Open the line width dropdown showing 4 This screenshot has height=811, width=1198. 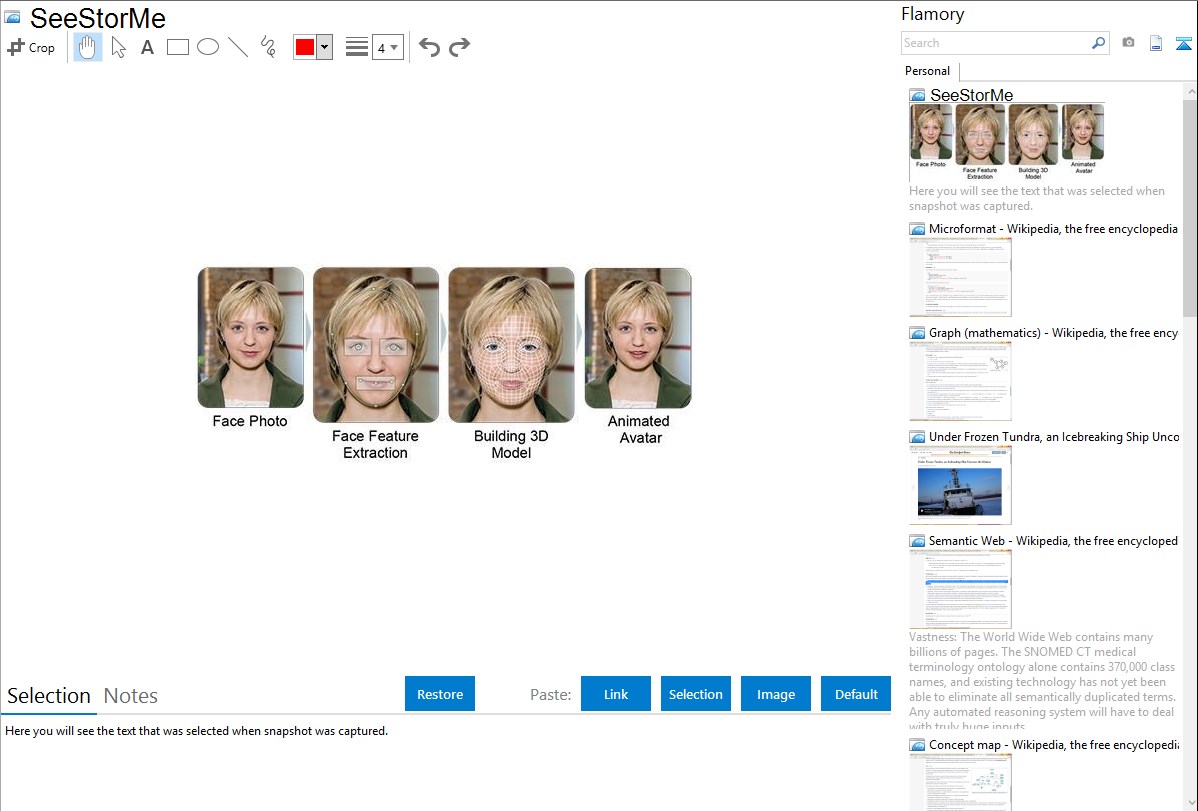387,47
